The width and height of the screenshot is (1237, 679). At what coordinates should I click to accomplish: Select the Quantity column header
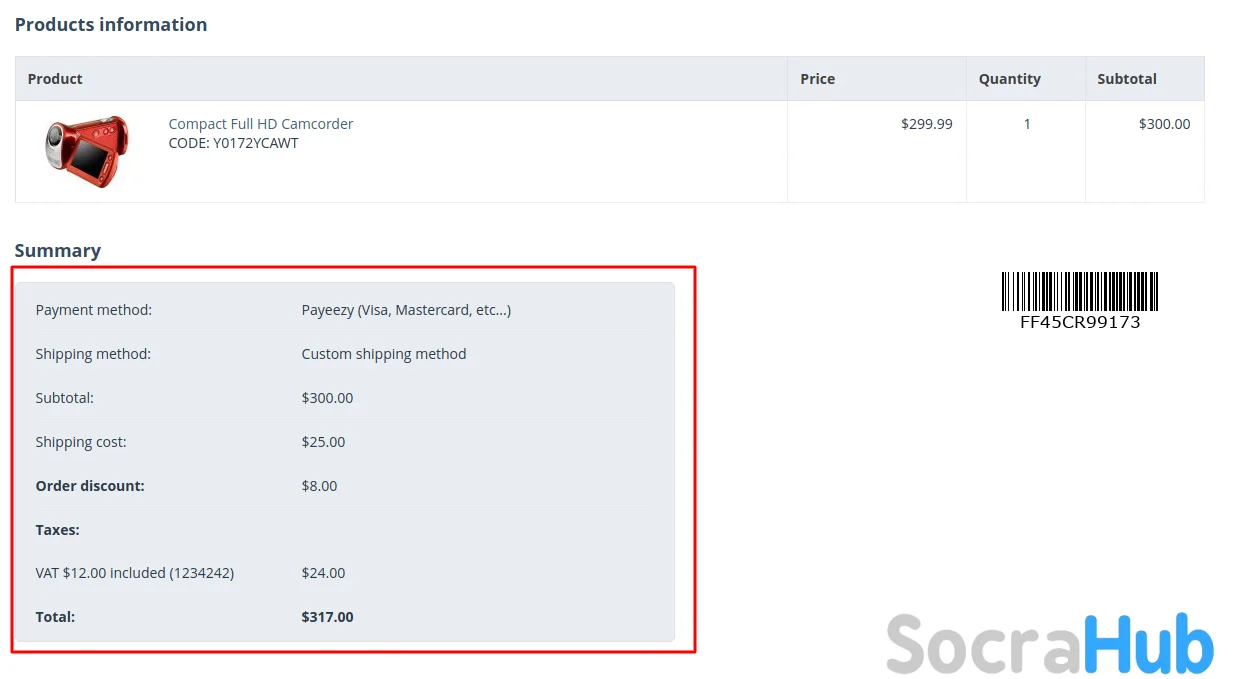click(x=1009, y=79)
